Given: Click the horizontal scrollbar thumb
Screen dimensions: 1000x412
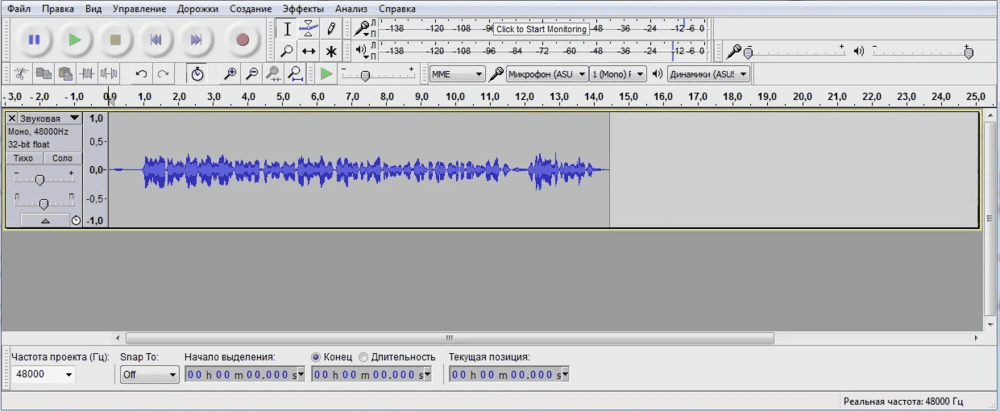Looking at the screenshot, I should point(449,337).
